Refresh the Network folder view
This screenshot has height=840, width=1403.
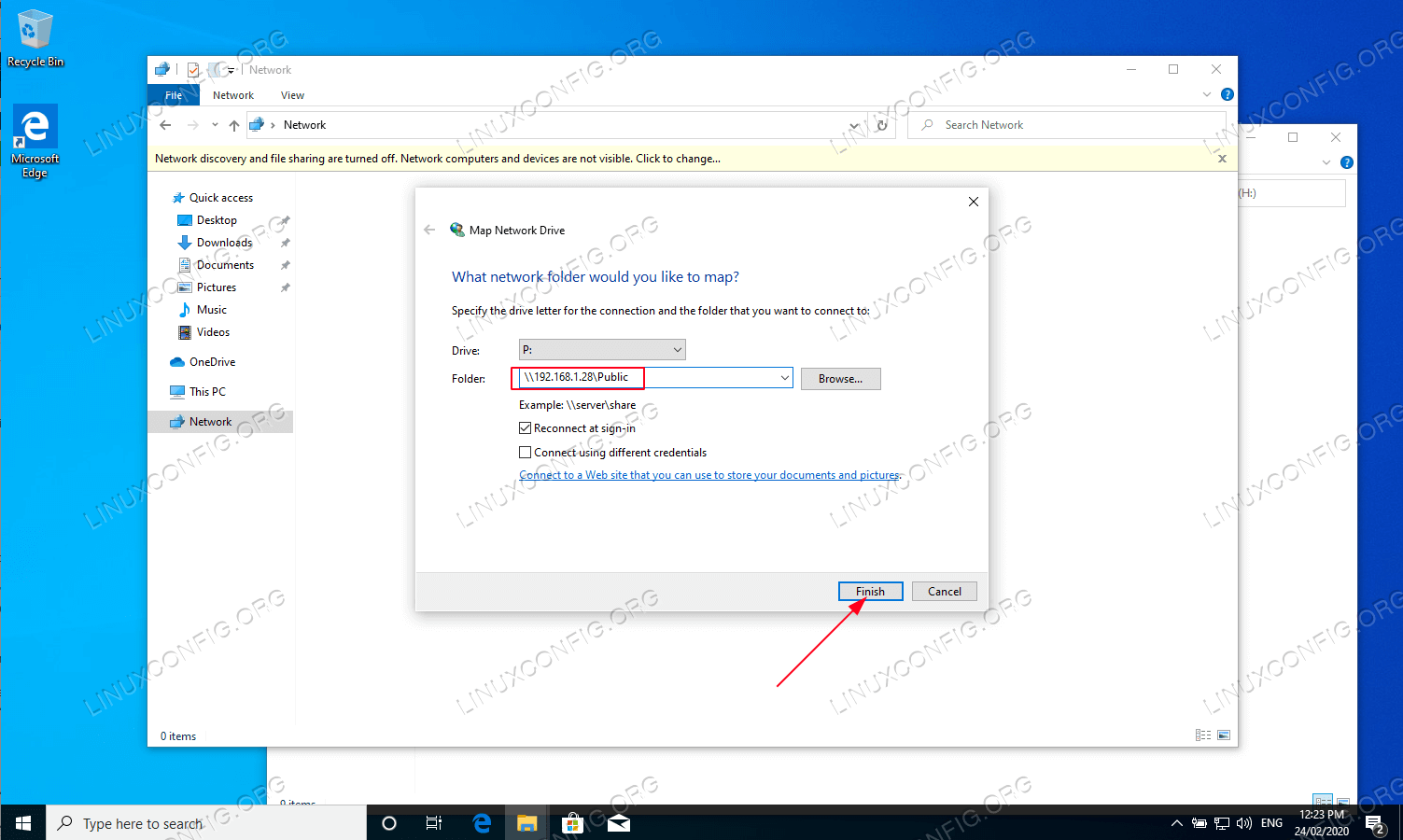881,125
